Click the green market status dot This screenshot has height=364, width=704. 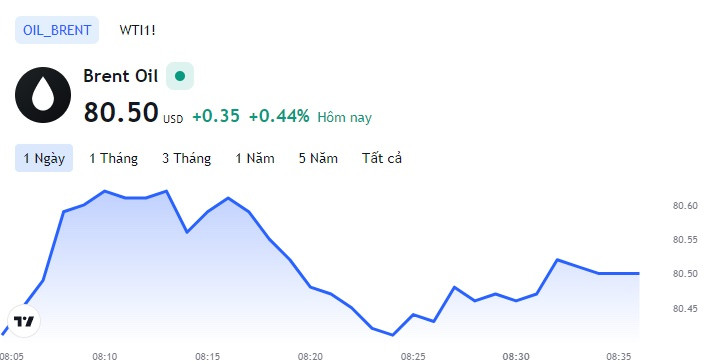click(x=180, y=76)
